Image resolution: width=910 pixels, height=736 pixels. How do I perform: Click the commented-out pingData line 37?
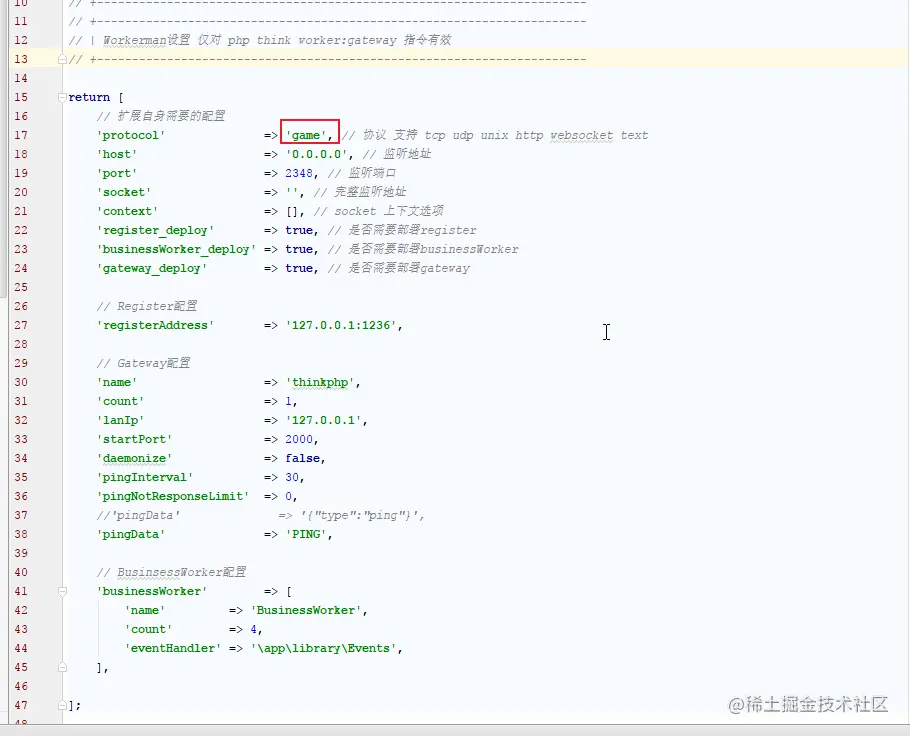click(x=261, y=515)
